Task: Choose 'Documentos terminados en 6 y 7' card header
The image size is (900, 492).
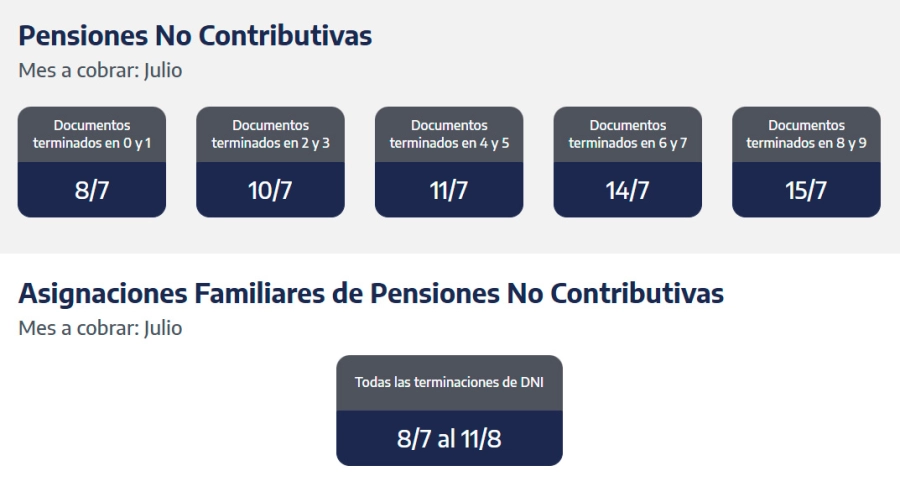Action: (628, 134)
